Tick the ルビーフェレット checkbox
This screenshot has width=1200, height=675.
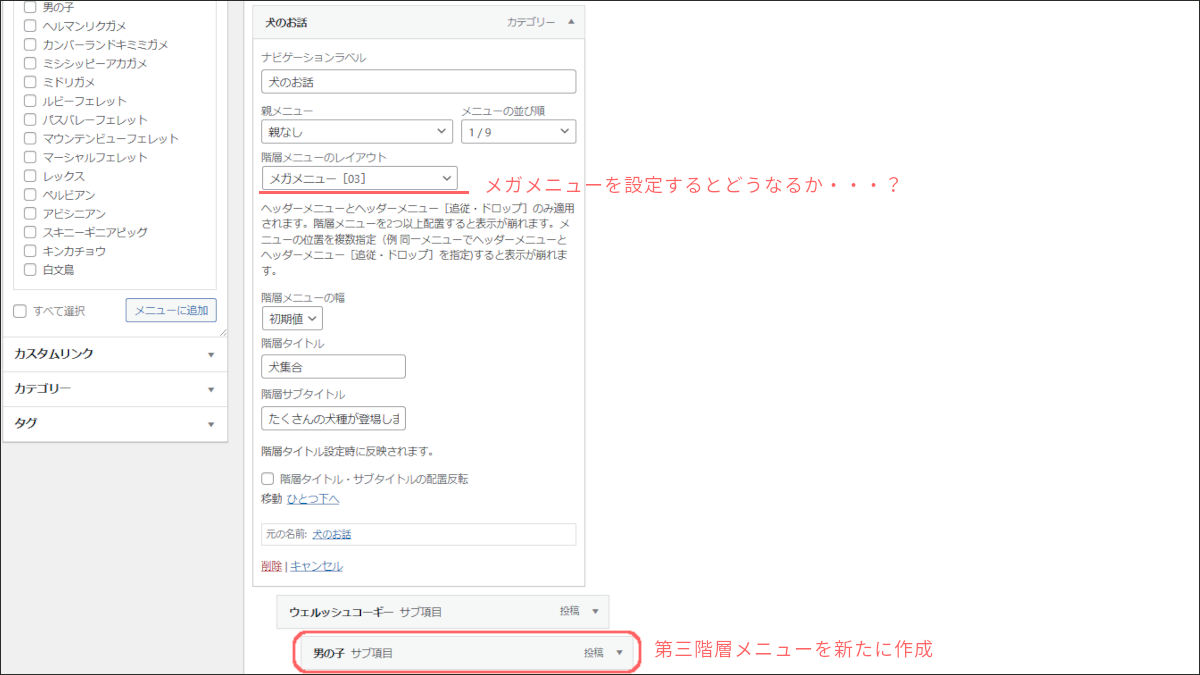[30, 101]
